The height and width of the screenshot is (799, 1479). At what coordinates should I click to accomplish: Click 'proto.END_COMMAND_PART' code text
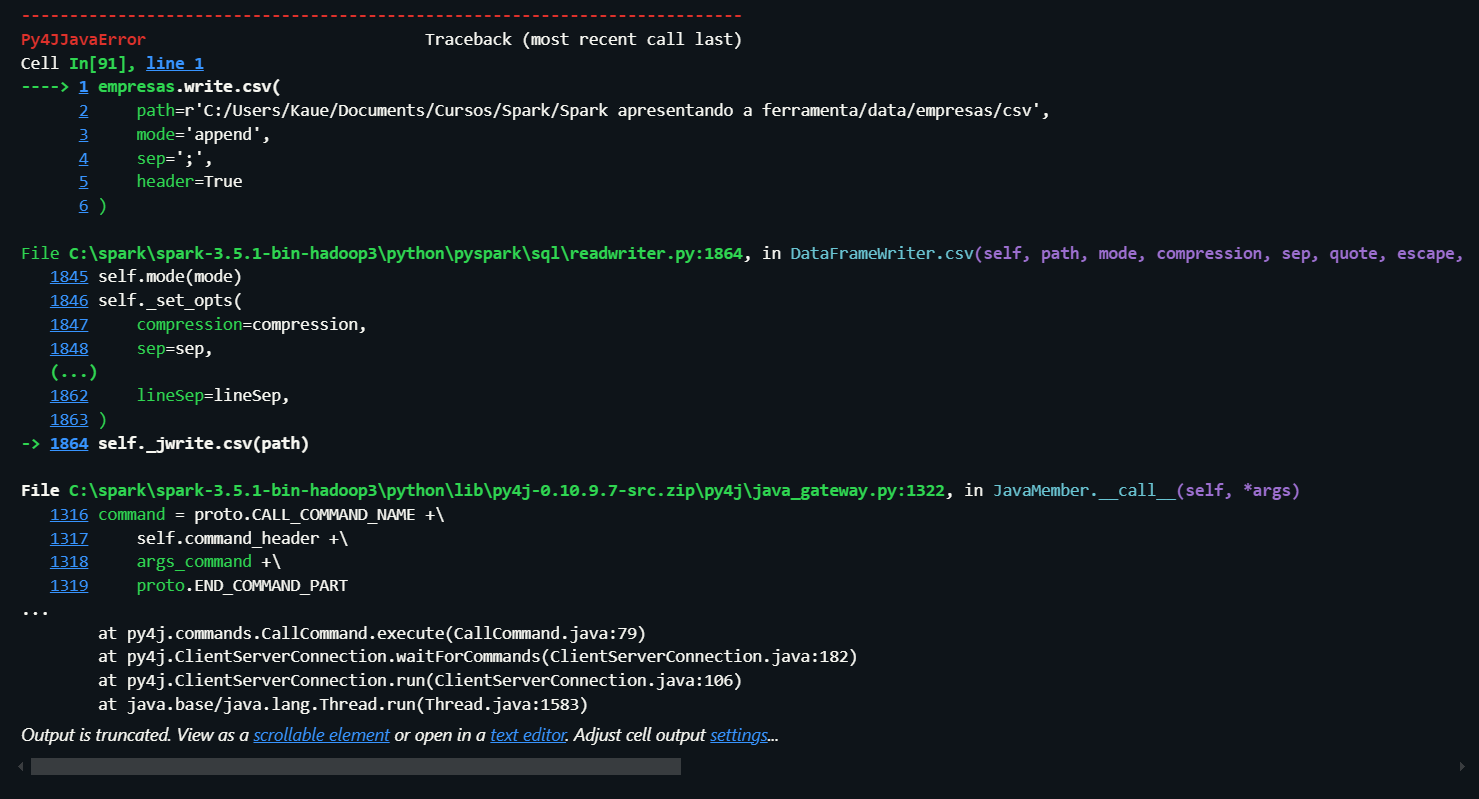click(242, 585)
